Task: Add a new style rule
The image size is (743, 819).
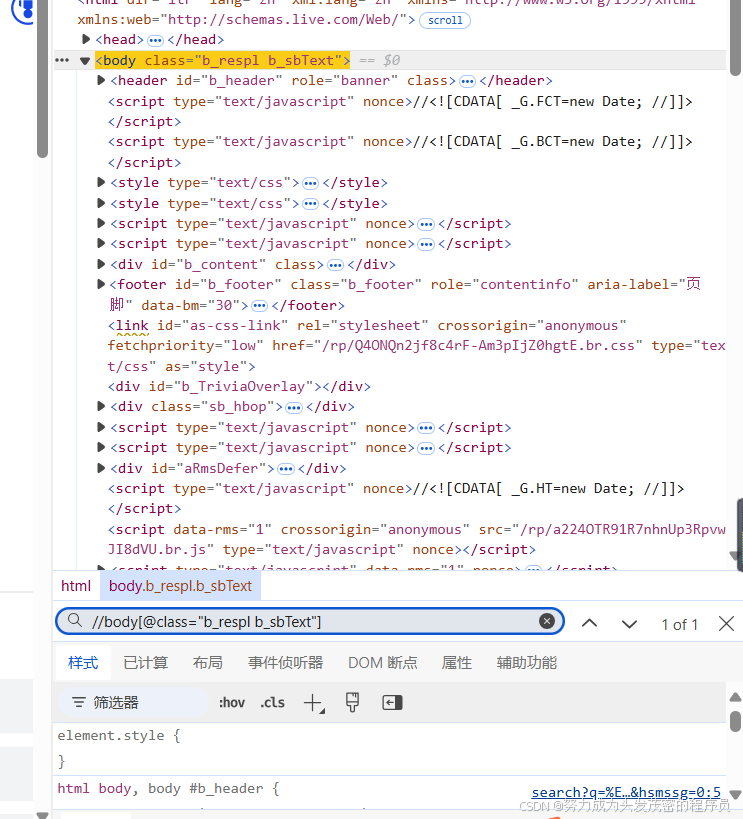Action: (314, 703)
